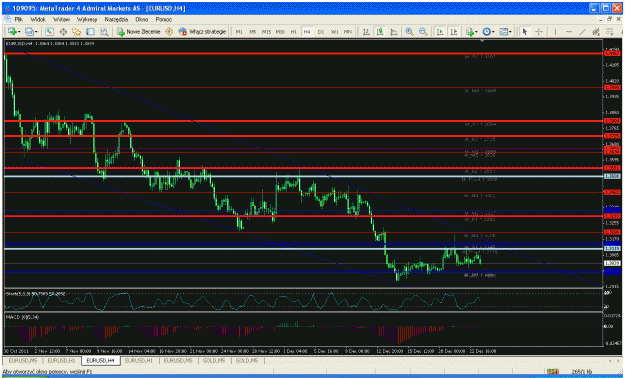Display chart as candlesticks

point(380,32)
